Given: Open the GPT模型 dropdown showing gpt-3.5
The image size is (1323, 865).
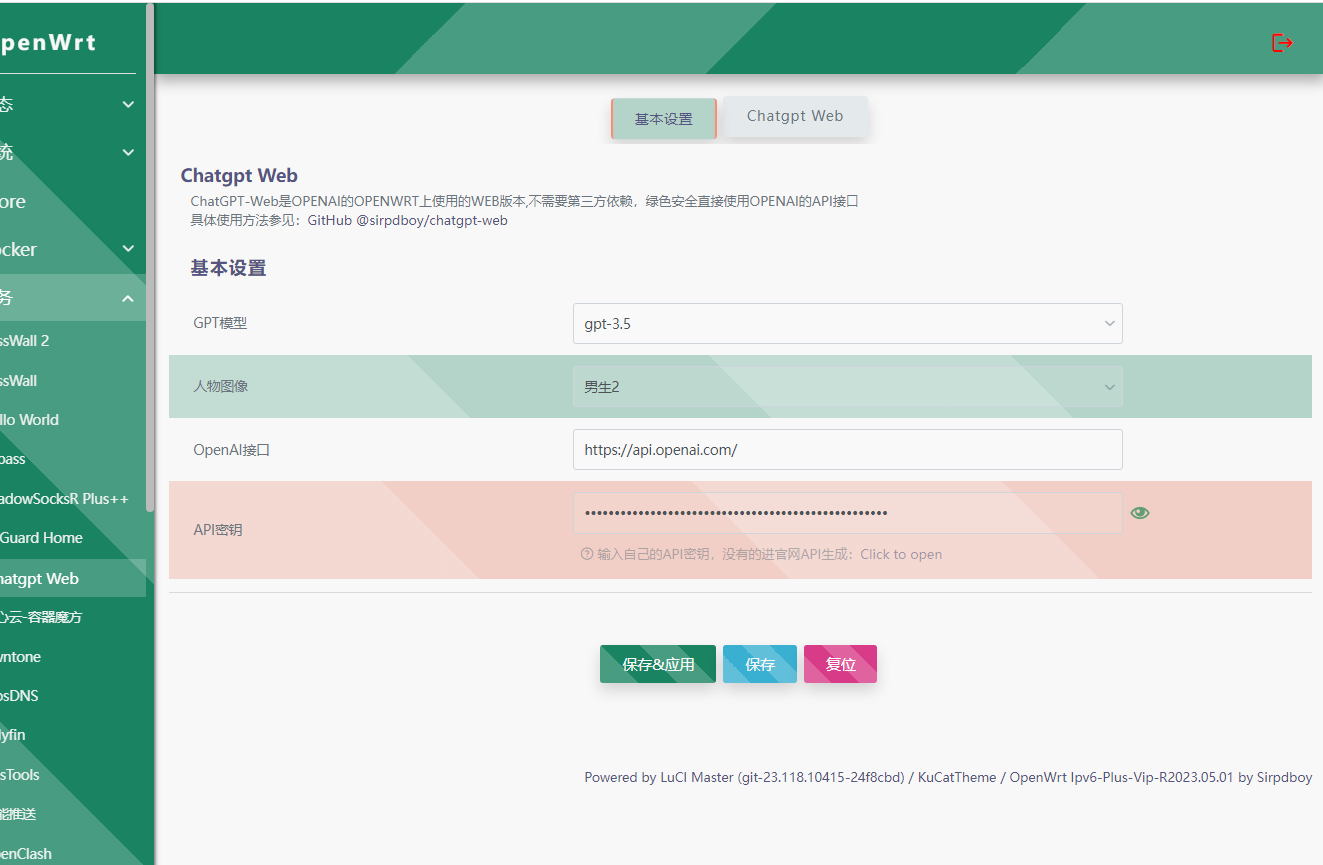Looking at the screenshot, I should click(847, 324).
